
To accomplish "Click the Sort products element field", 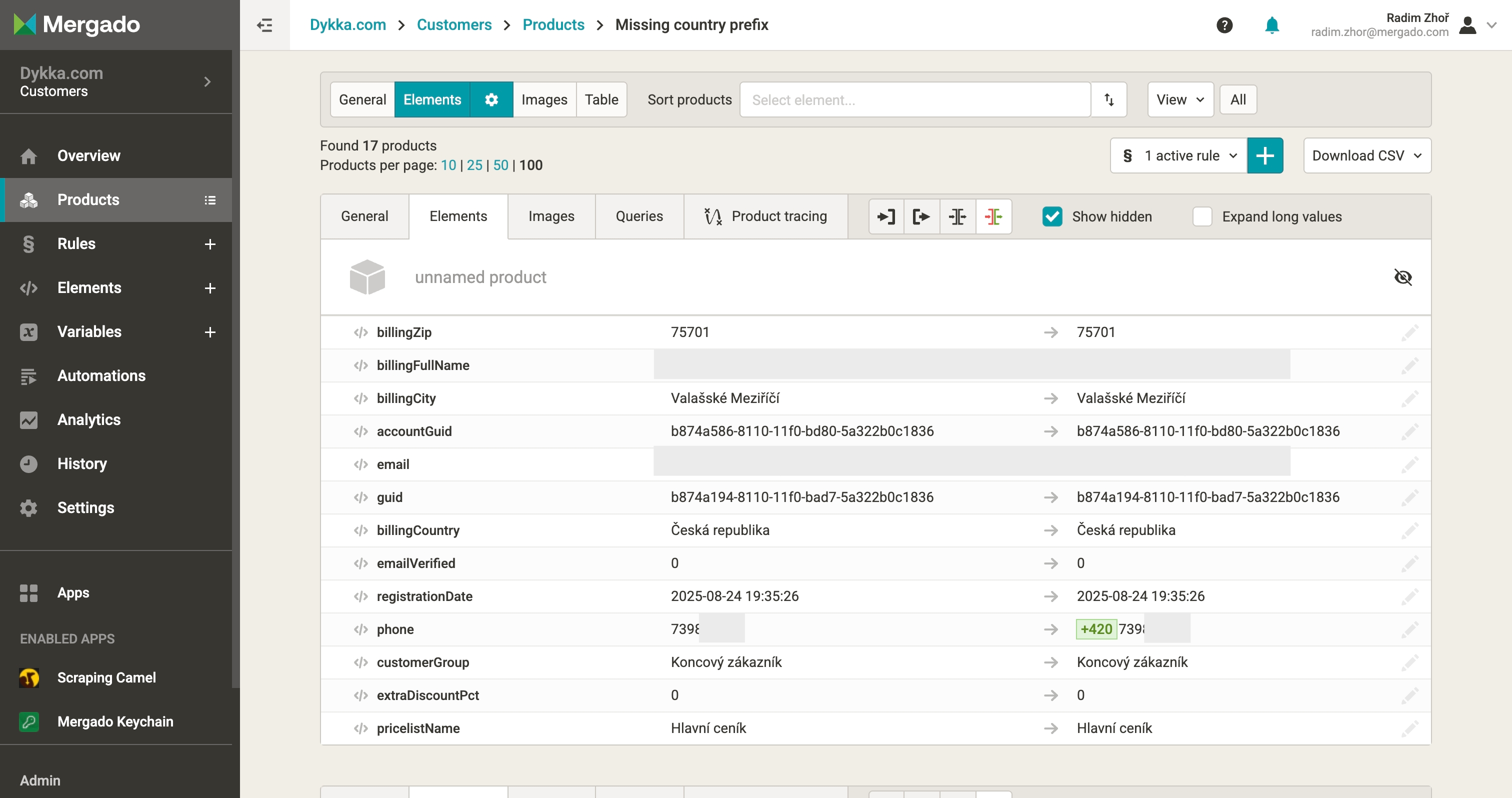I will click(914, 100).
